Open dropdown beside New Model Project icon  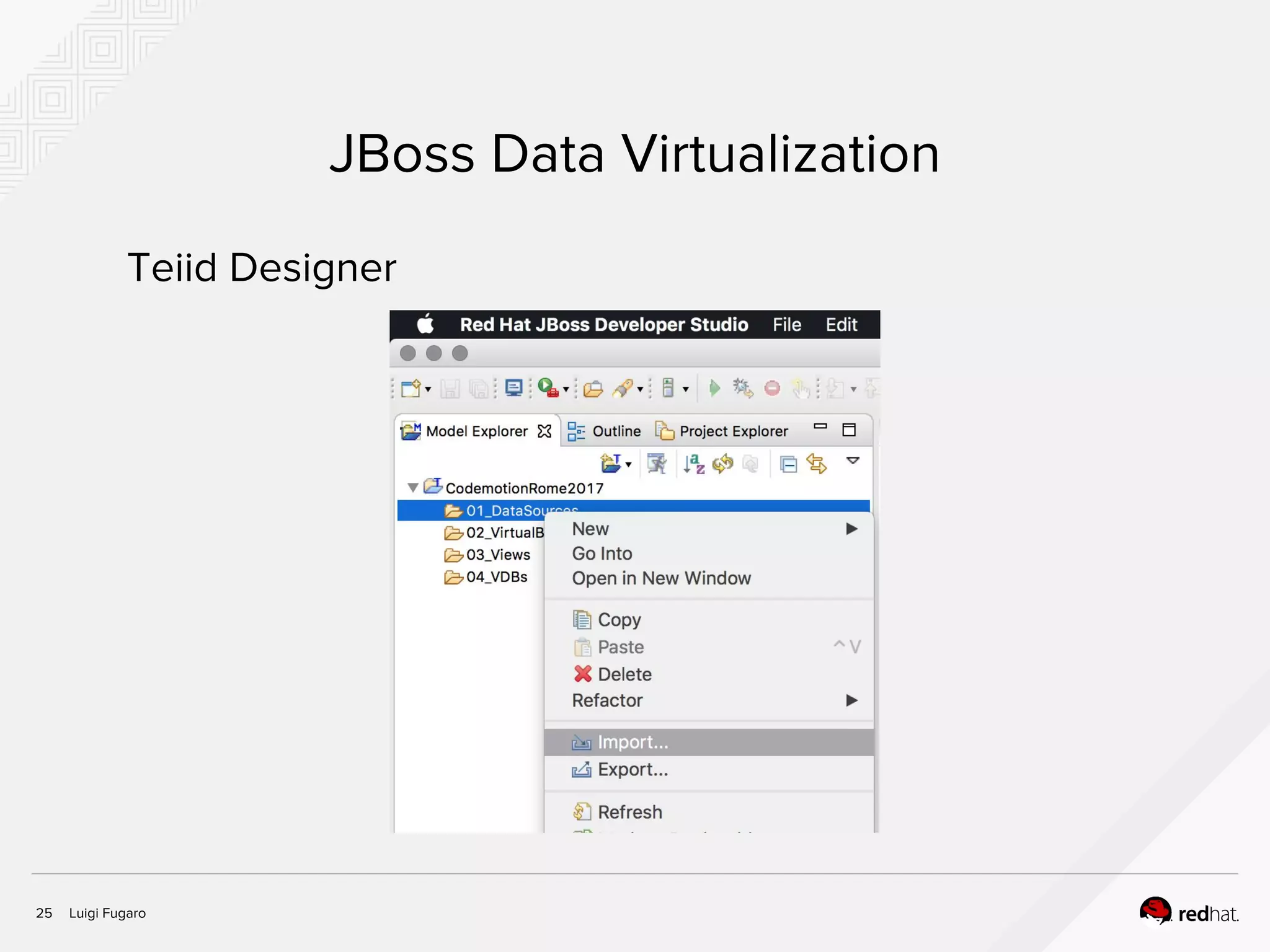(628, 465)
